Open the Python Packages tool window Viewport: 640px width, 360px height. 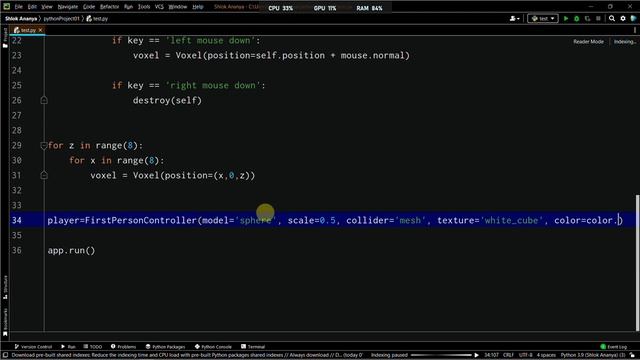(x=165, y=347)
